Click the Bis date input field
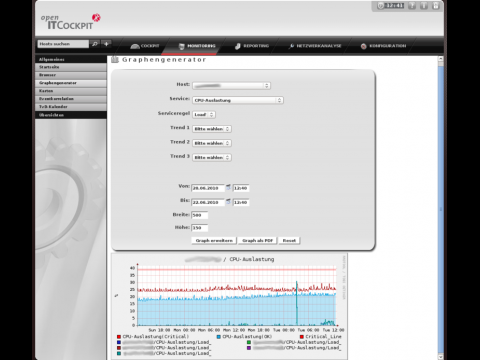The image size is (480, 360). click(x=208, y=202)
